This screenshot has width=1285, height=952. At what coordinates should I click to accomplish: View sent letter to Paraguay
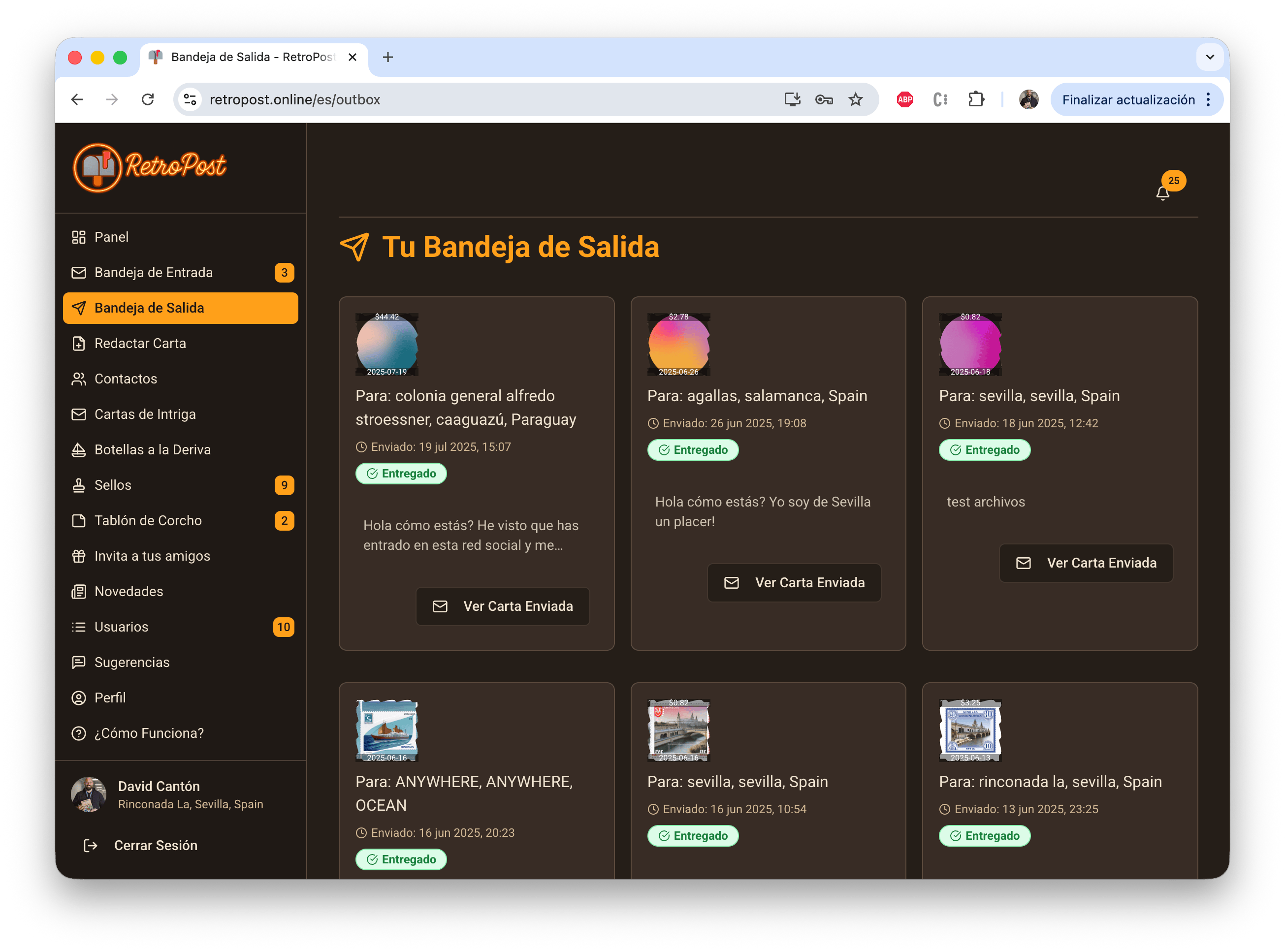[503, 606]
